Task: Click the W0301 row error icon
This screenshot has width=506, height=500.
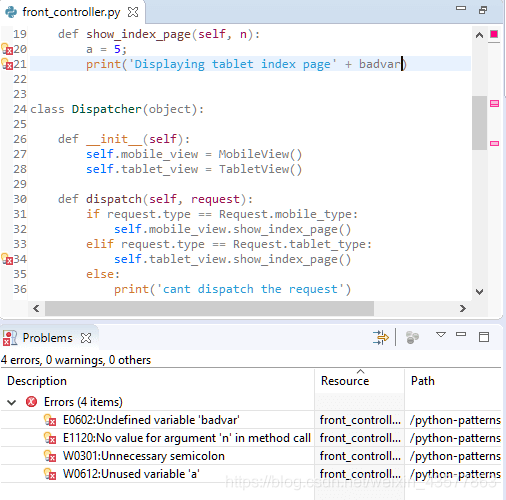Action: click(50, 456)
